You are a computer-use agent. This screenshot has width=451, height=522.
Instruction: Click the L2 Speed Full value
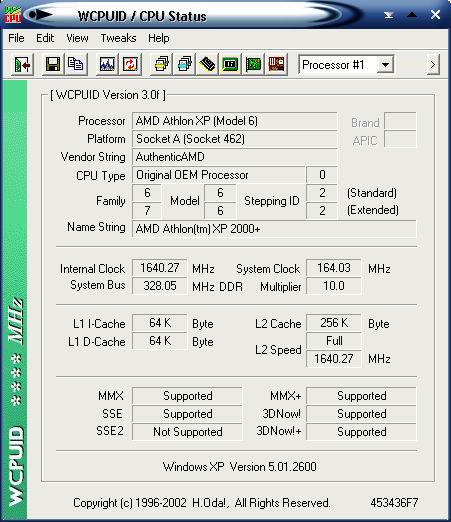(x=333, y=341)
